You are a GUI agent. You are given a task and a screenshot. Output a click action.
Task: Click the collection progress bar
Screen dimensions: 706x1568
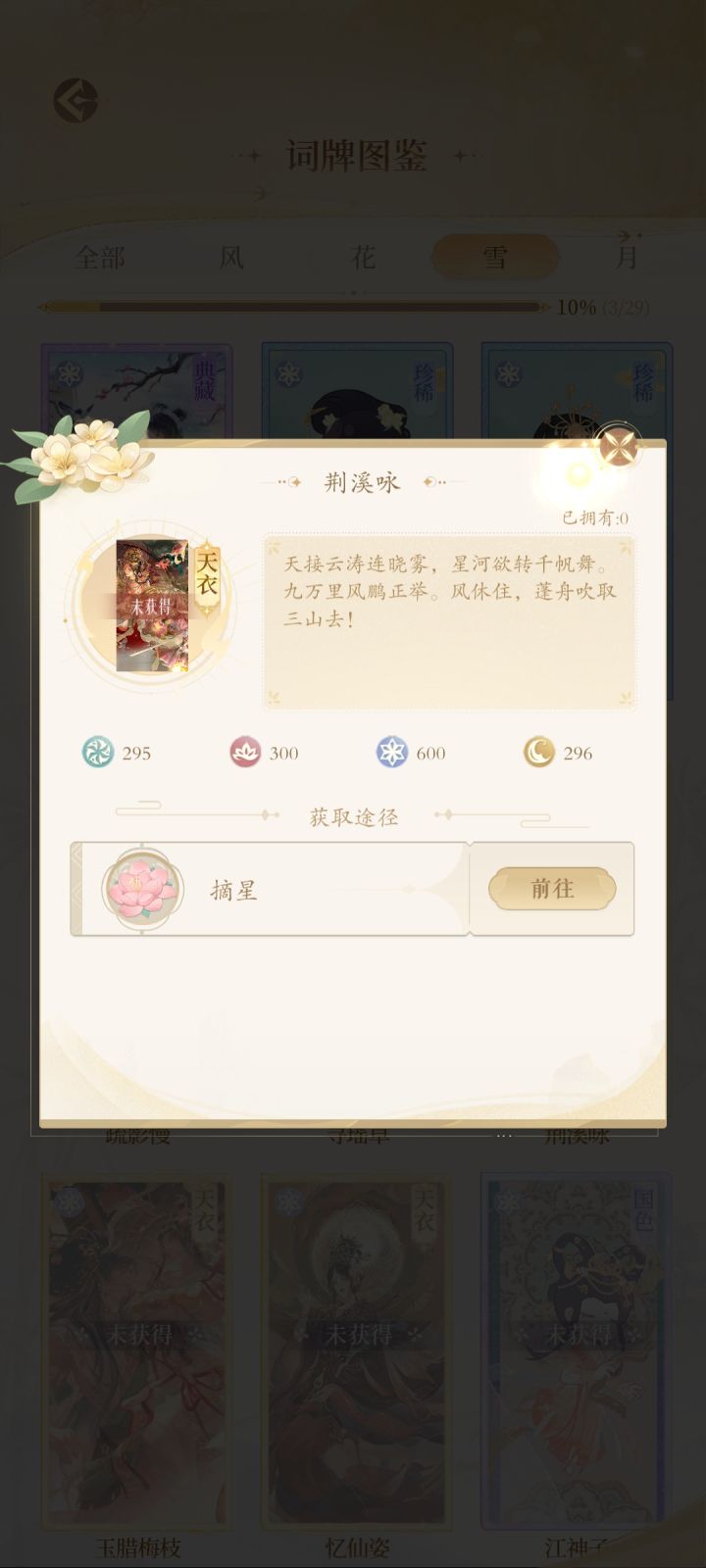click(294, 307)
